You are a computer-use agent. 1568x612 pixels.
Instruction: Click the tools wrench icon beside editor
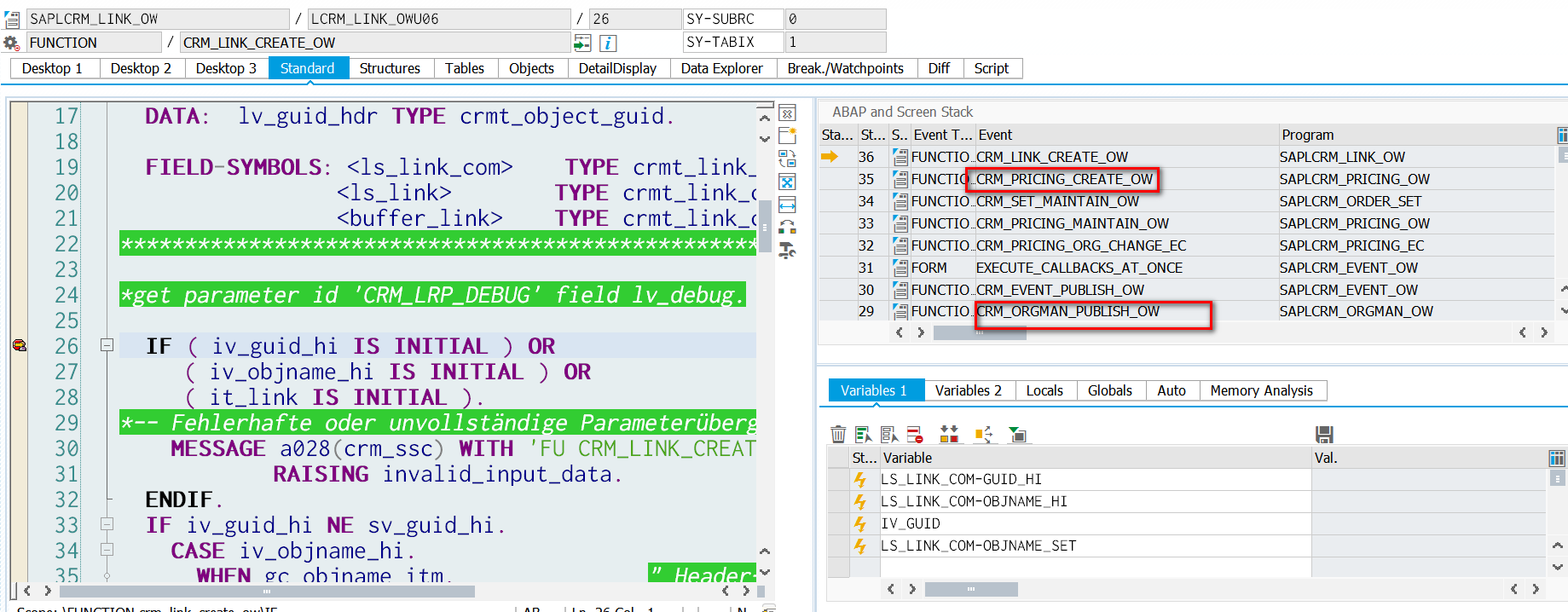coord(787,250)
